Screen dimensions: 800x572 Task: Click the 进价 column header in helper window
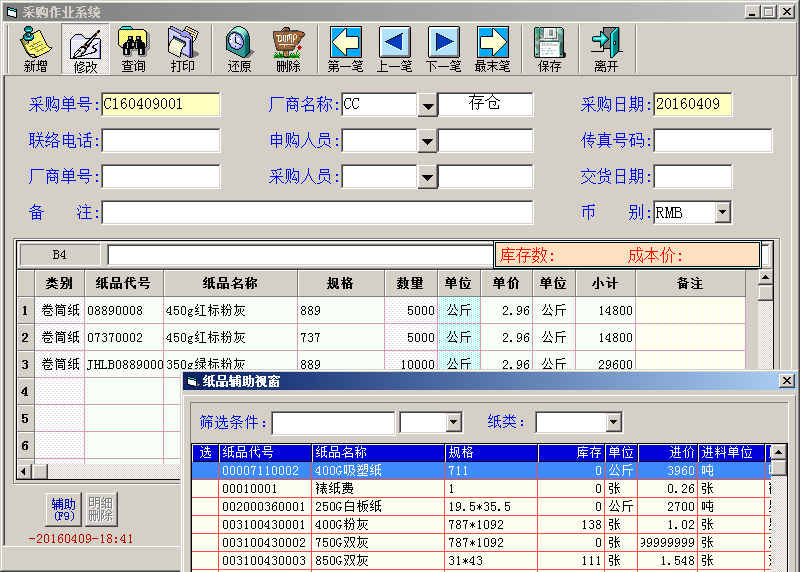(668, 453)
